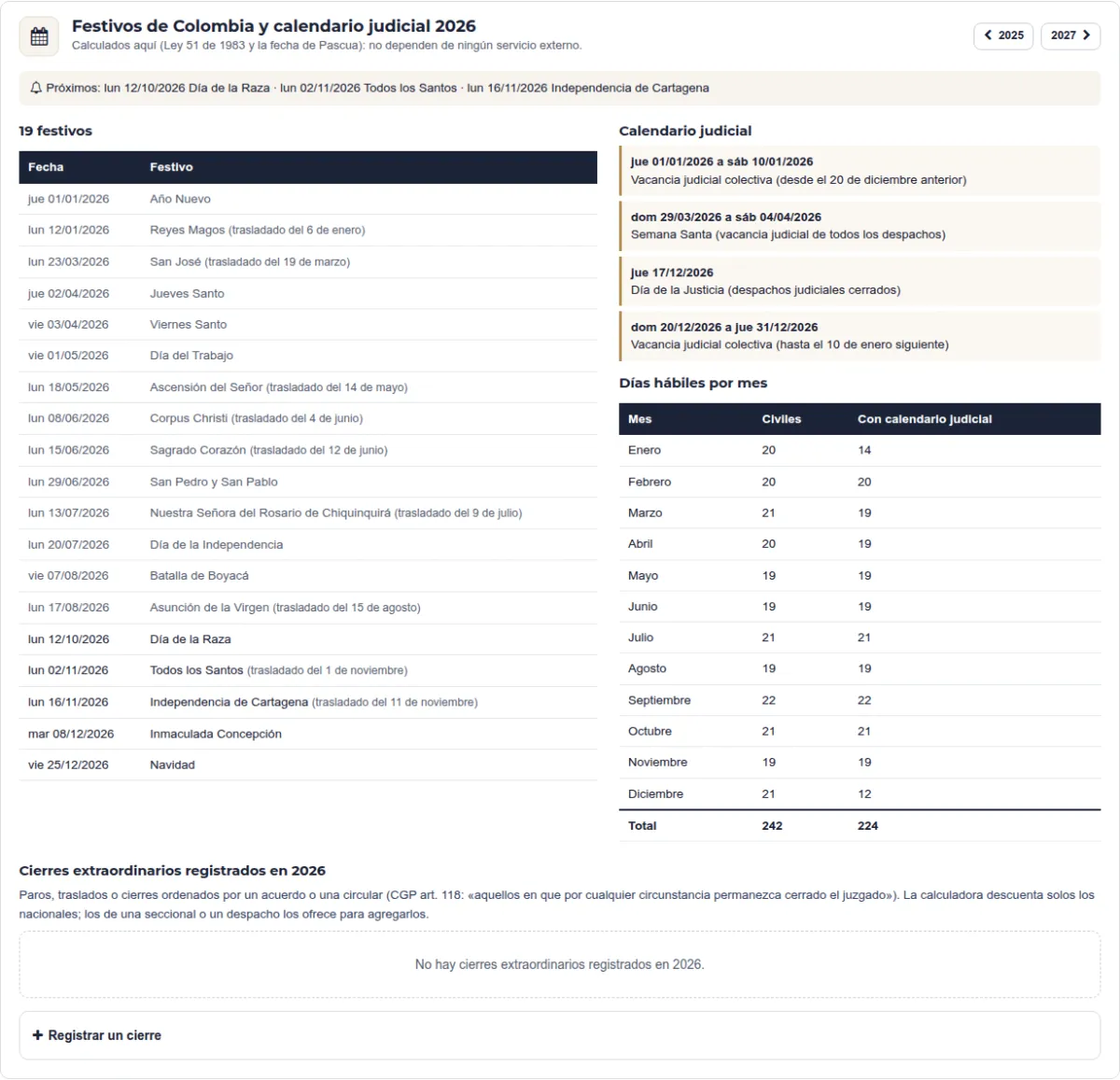Select the Mes column header
The width and height of the screenshot is (1120, 1080).
pyautogui.click(x=640, y=419)
